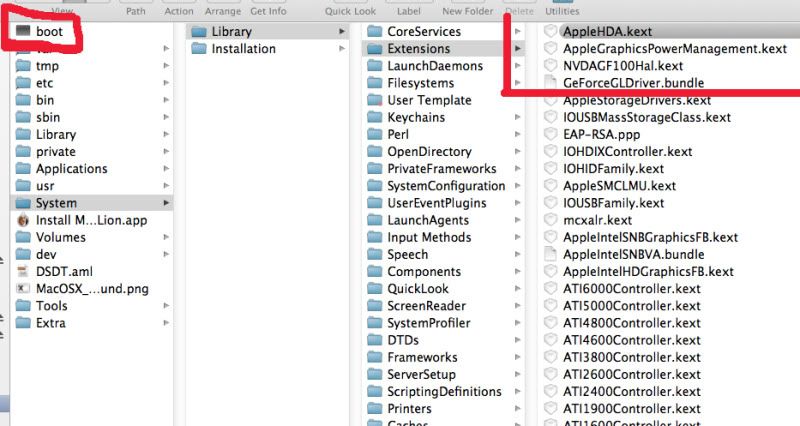Click icon of Library folder listed above Installation

(199, 32)
